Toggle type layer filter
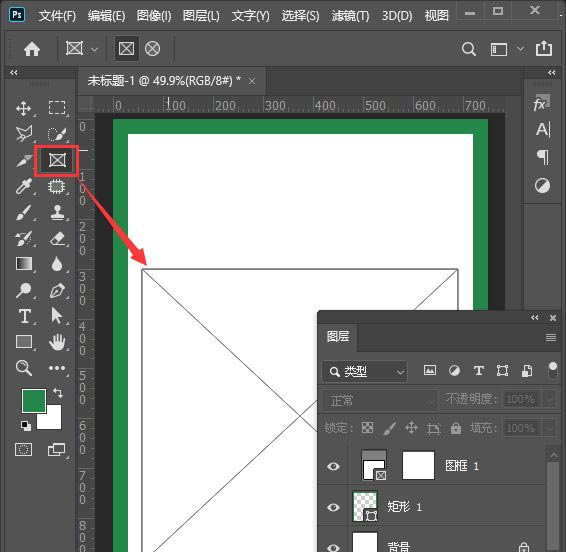This screenshot has height=552, width=566. pos(479,370)
